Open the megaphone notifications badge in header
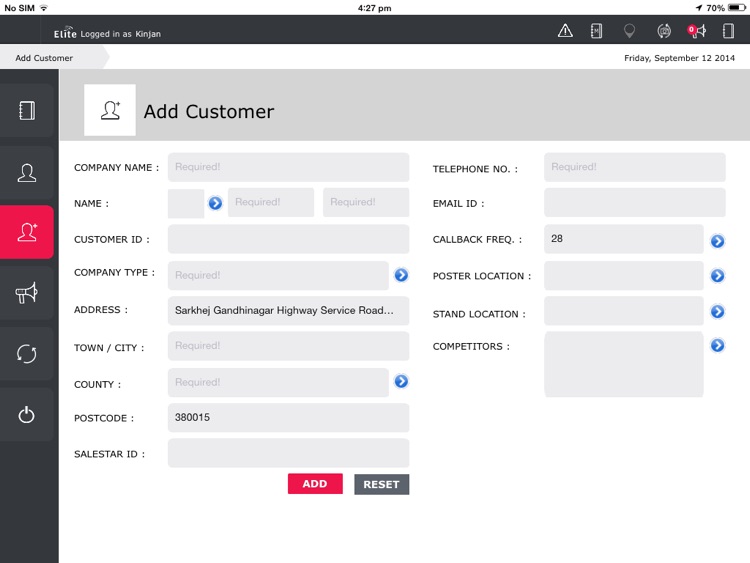Image resolution: width=750 pixels, height=563 pixels. click(x=696, y=31)
